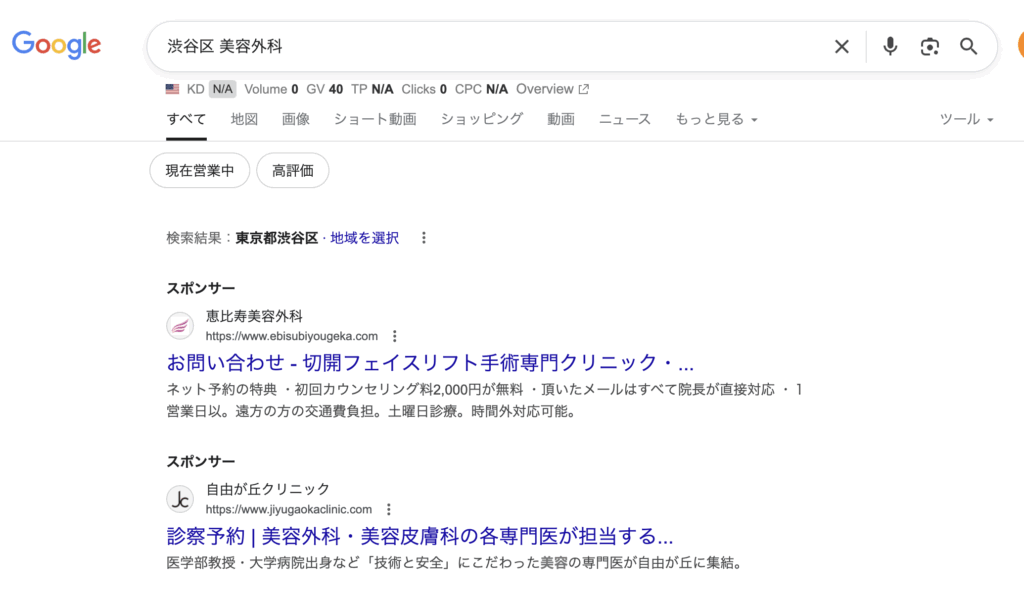1024x602 pixels.
Task: Toggle the 現在営業中 filter chip
Action: point(200,170)
